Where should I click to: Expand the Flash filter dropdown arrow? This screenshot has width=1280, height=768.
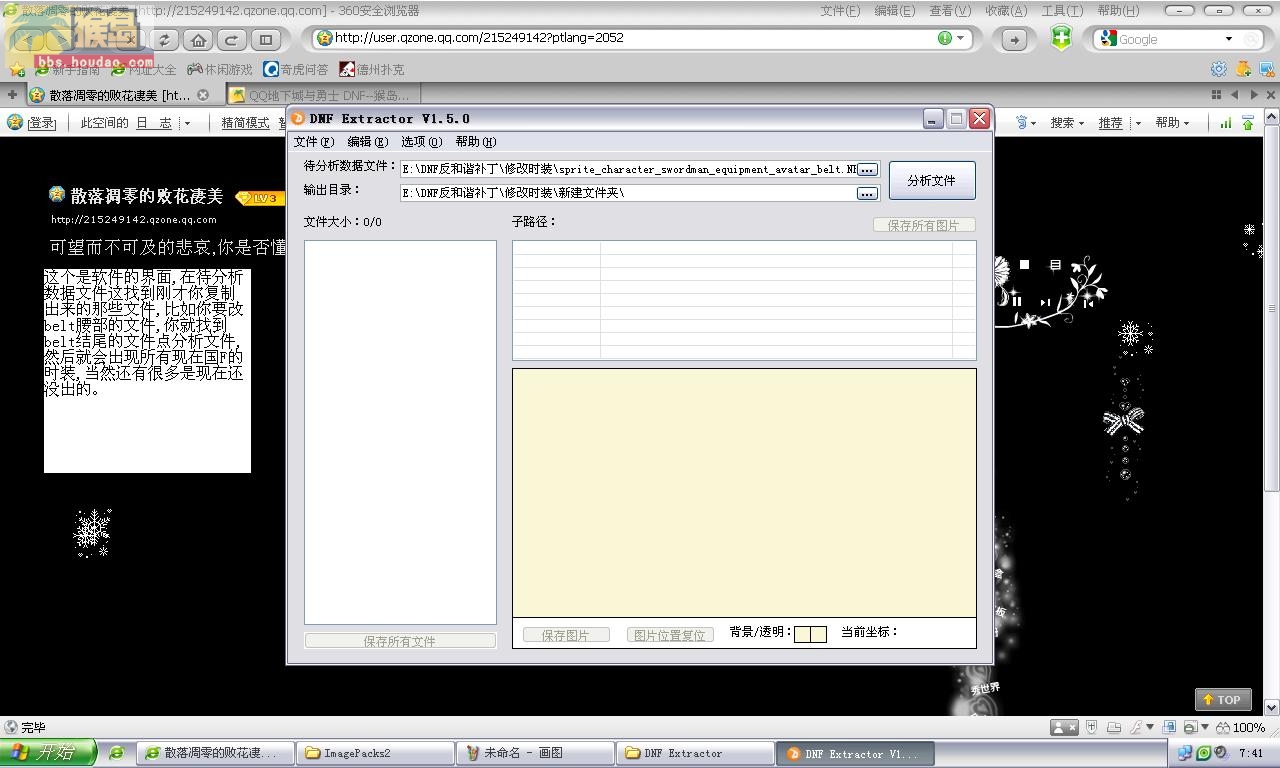pos(1150,727)
